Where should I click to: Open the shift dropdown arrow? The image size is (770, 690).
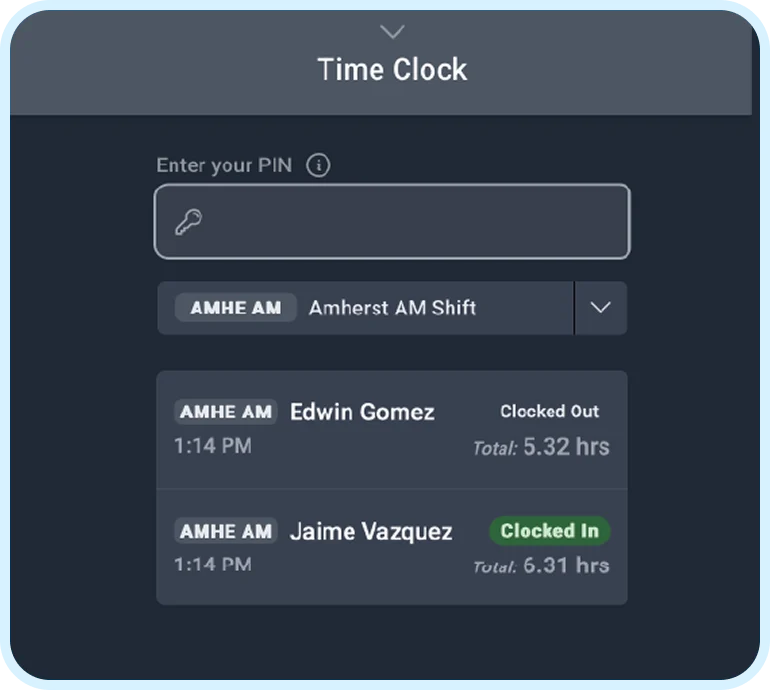click(x=600, y=308)
